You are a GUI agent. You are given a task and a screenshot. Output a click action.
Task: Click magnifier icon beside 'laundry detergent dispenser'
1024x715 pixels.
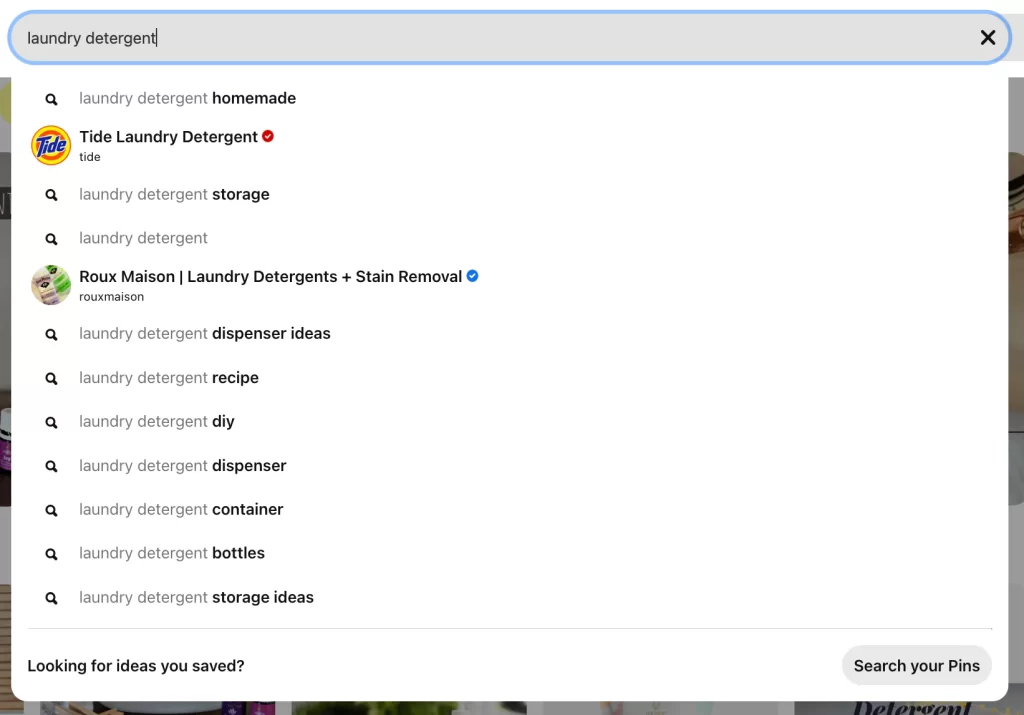(51, 466)
